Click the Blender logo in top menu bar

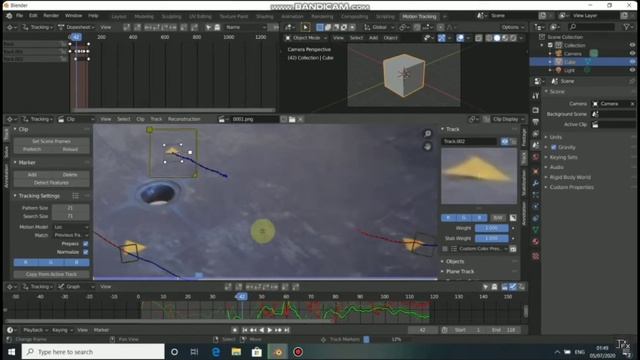(x=9, y=16)
